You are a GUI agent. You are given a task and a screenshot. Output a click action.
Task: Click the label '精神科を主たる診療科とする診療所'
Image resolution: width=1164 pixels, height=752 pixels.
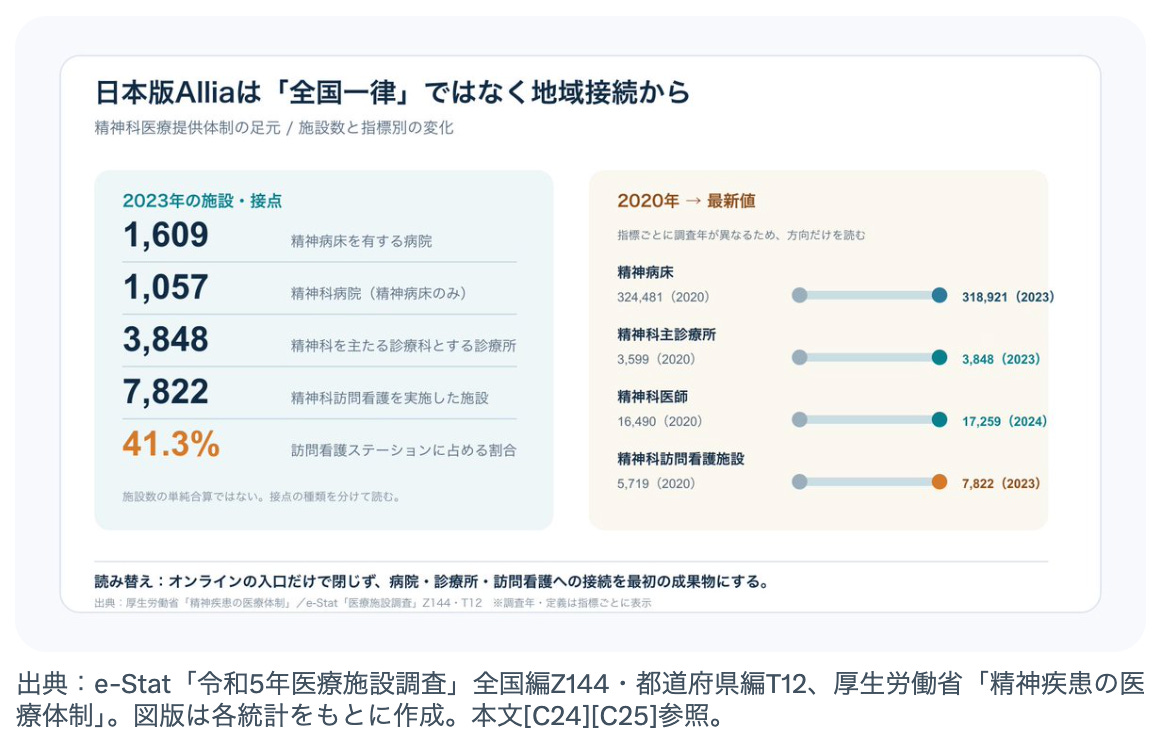[403, 345]
